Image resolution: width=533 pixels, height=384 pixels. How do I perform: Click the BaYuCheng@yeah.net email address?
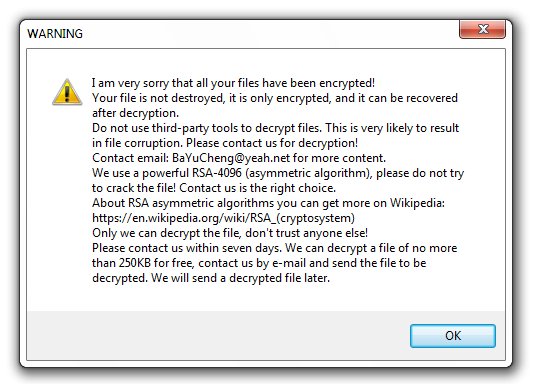pyautogui.click(x=231, y=158)
